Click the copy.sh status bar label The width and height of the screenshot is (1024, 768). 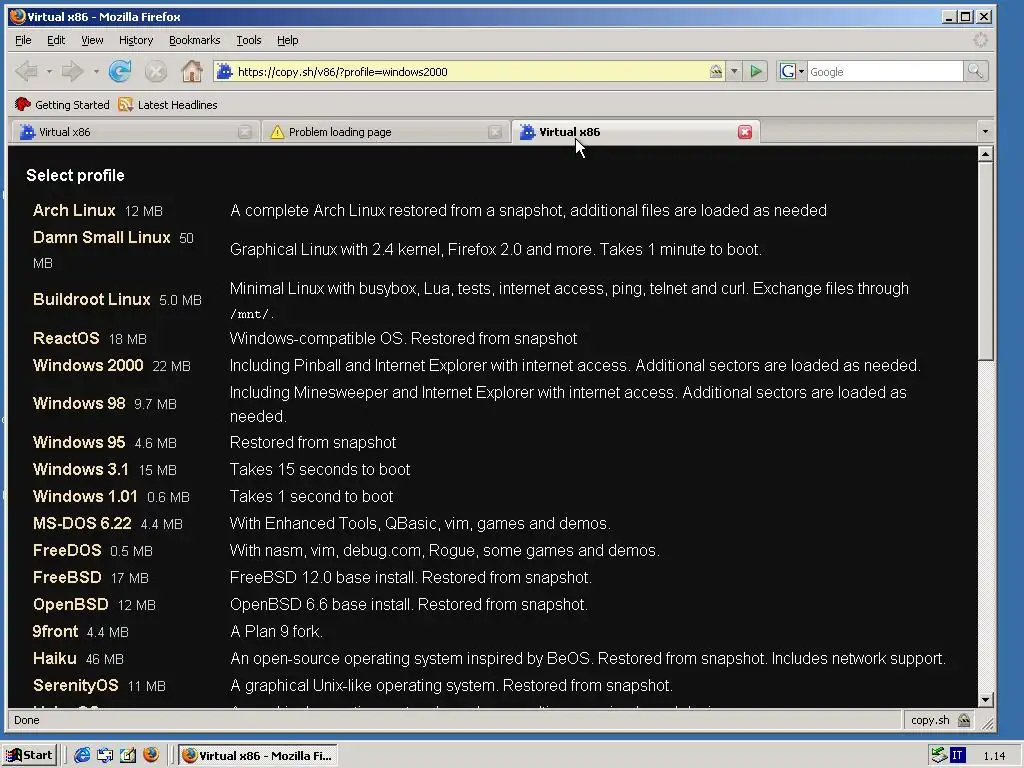point(930,720)
